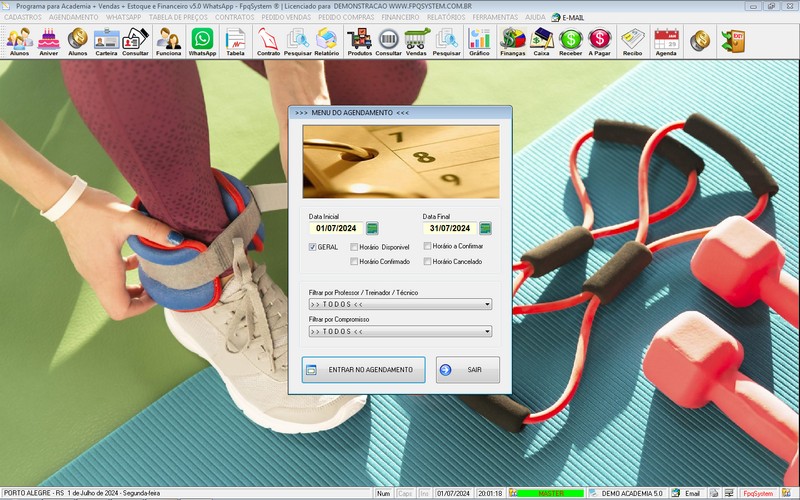
Task: Open the Tabela price table icon
Action: (235, 41)
